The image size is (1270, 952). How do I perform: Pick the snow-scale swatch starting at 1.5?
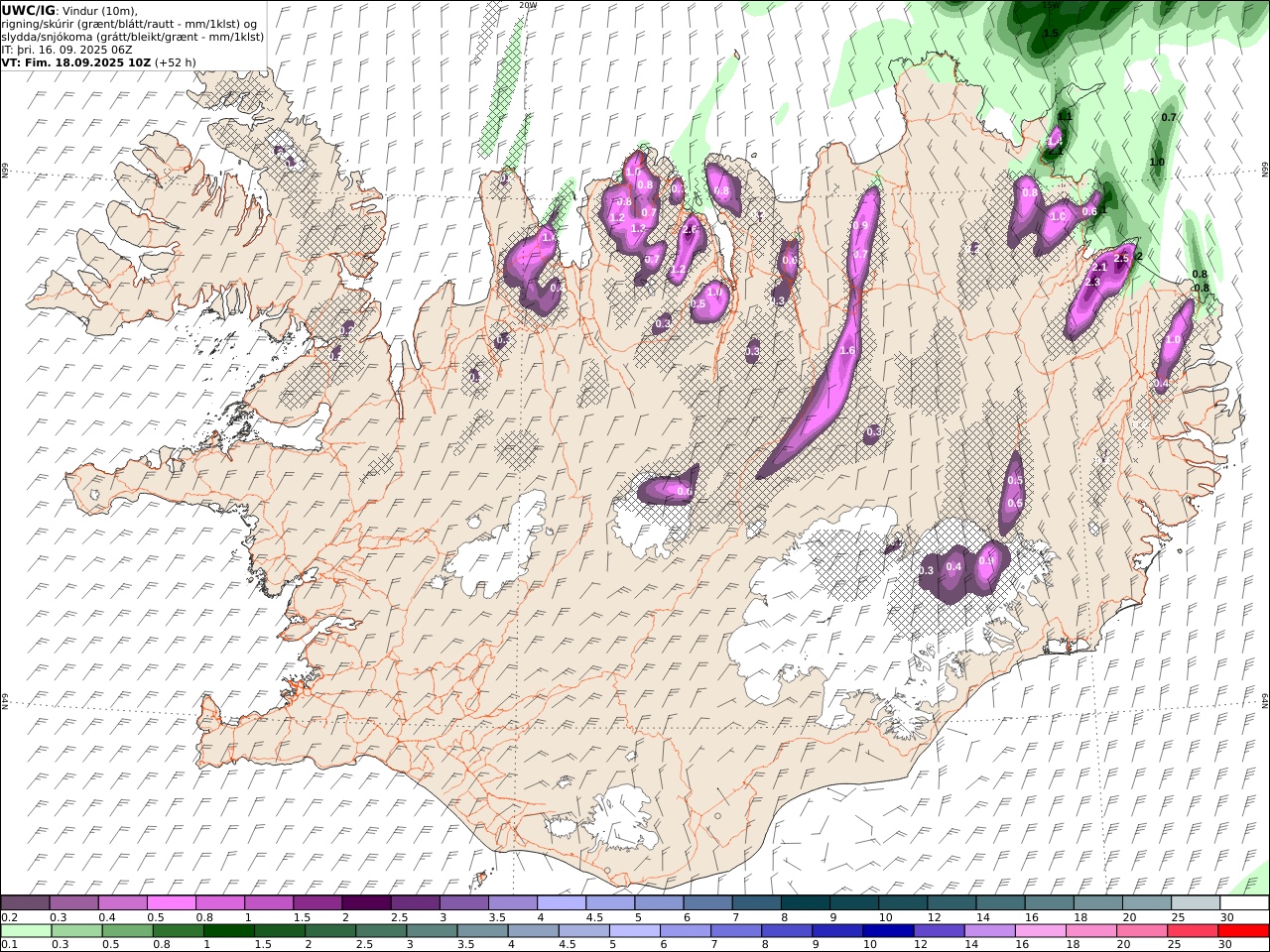coord(317,902)
